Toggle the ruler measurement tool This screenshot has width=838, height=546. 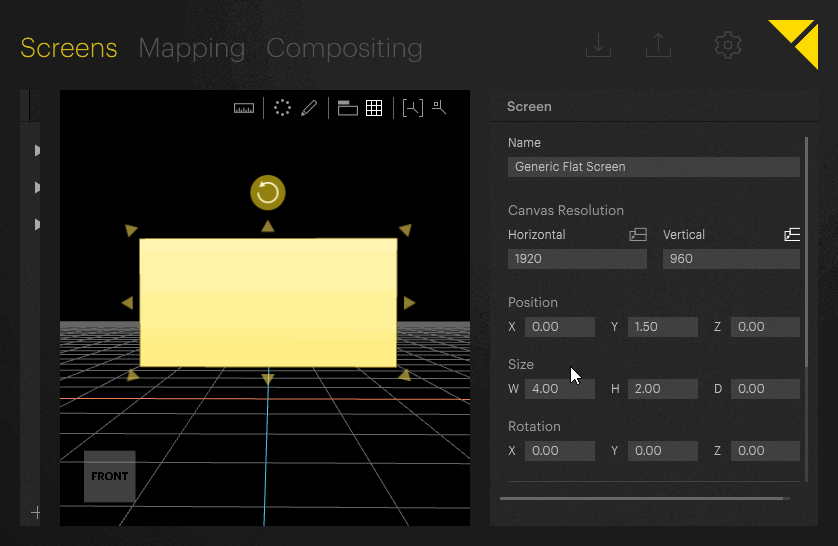244,108
